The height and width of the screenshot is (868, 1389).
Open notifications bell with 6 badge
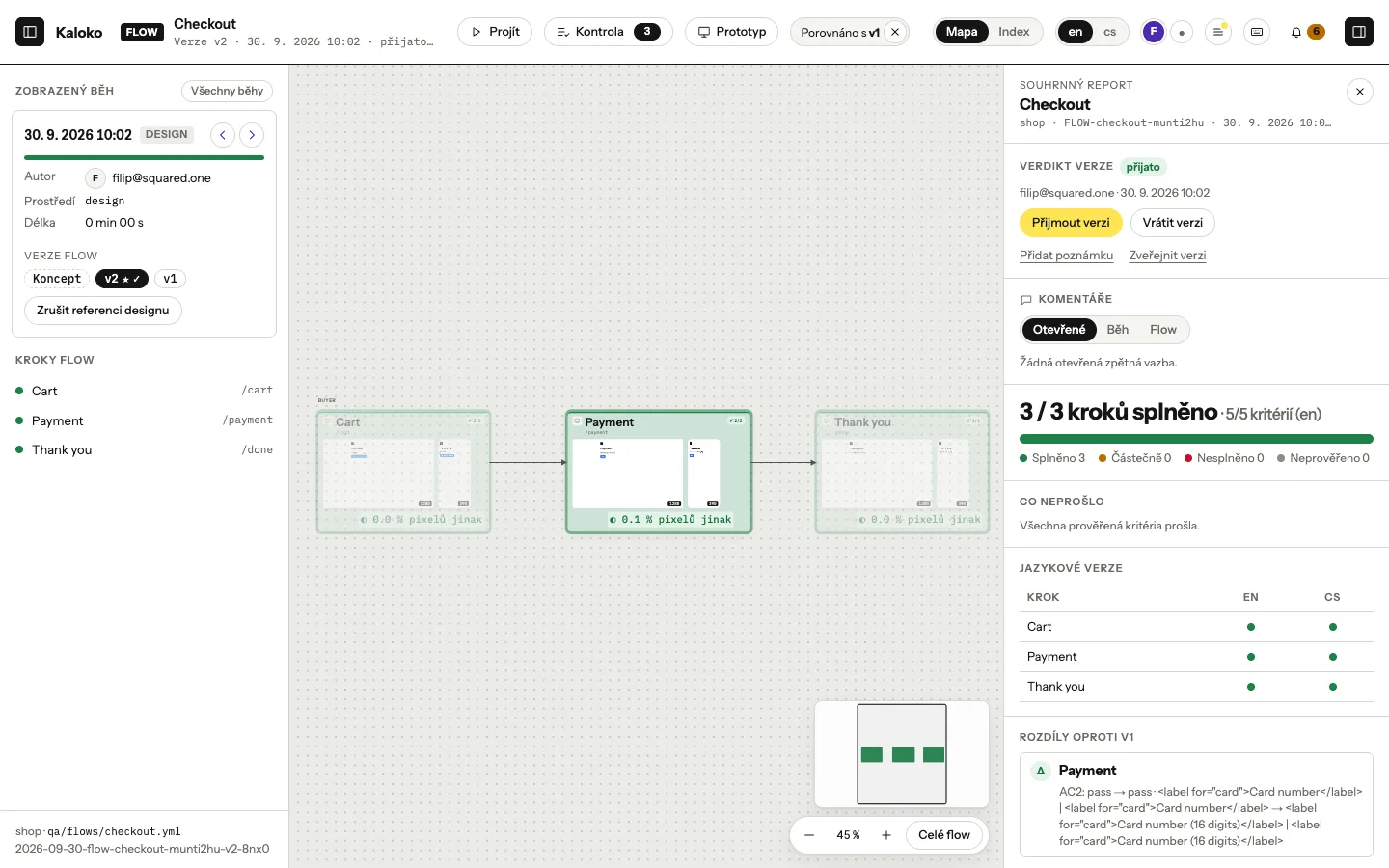[x=1307, y=32]
